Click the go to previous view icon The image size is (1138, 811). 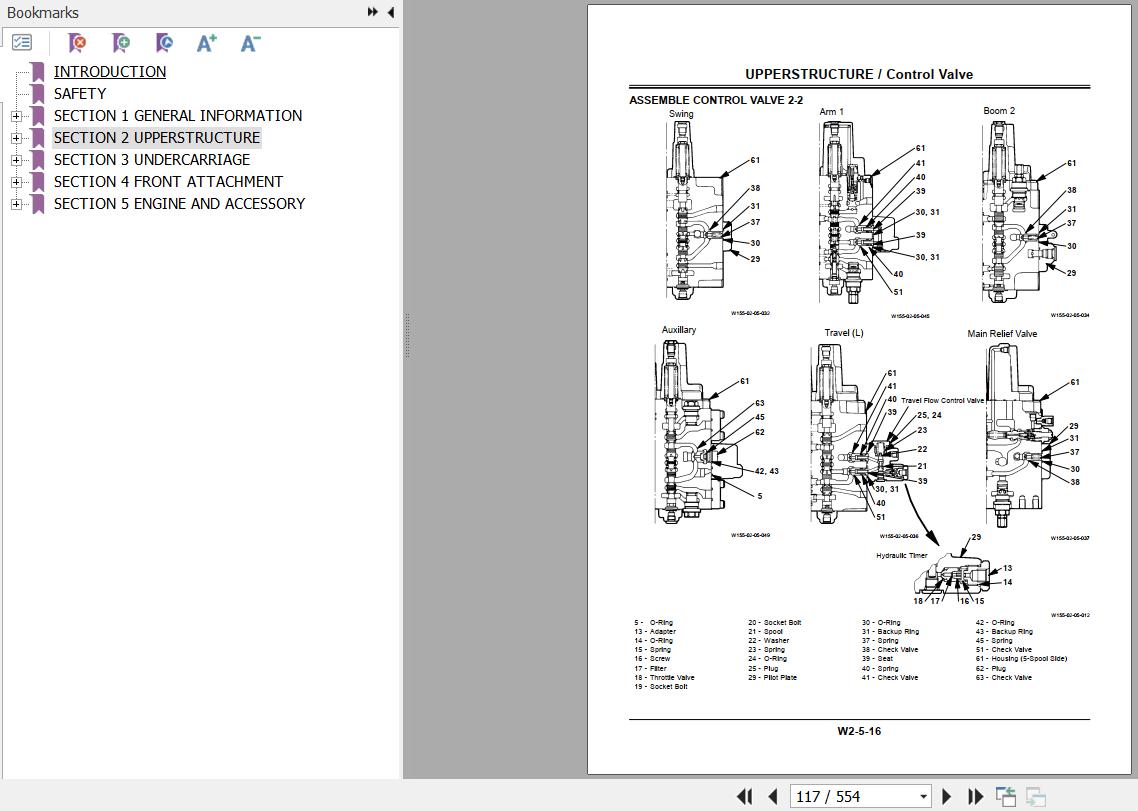click(1006, 796)
